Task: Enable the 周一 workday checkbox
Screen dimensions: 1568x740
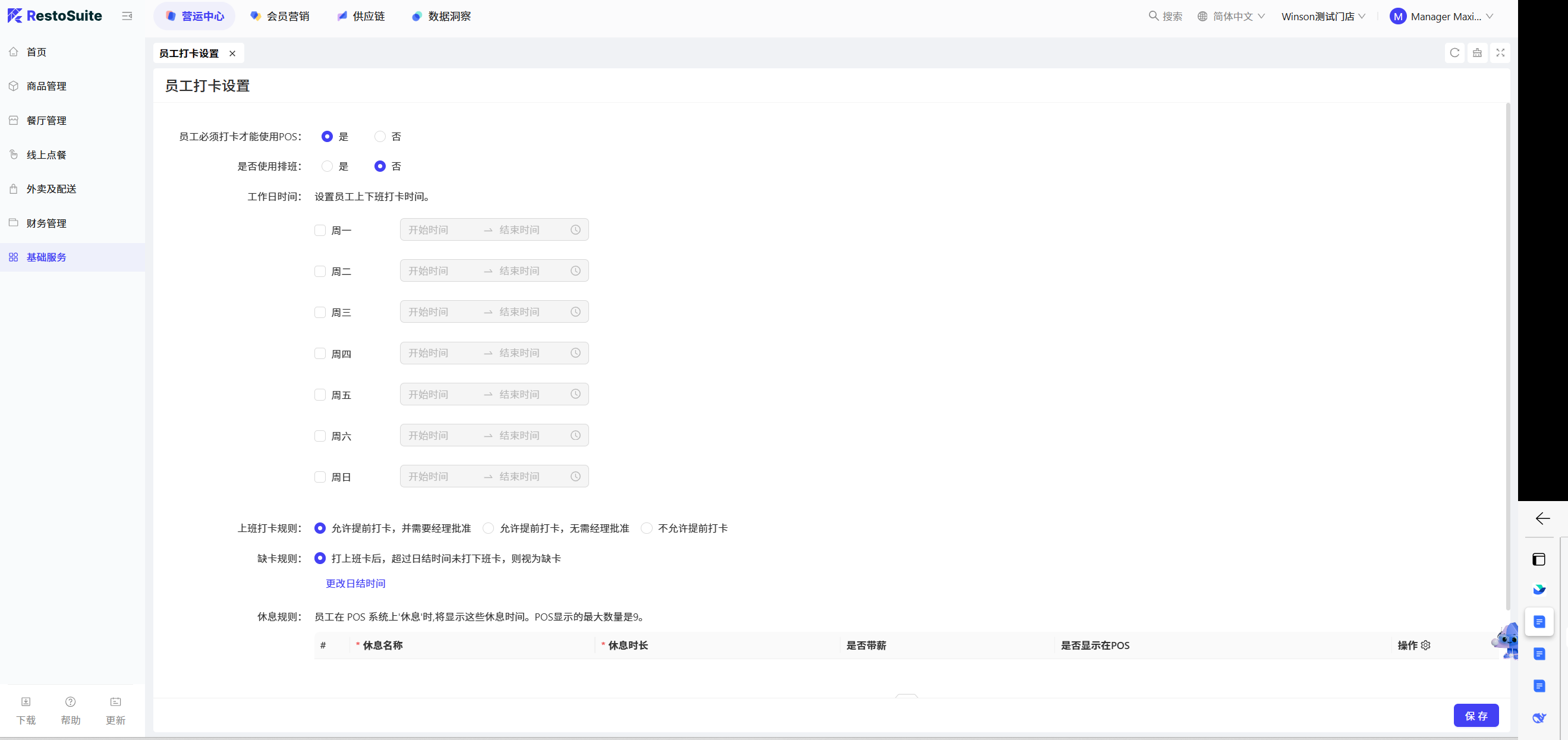Action: coord(320,231)
